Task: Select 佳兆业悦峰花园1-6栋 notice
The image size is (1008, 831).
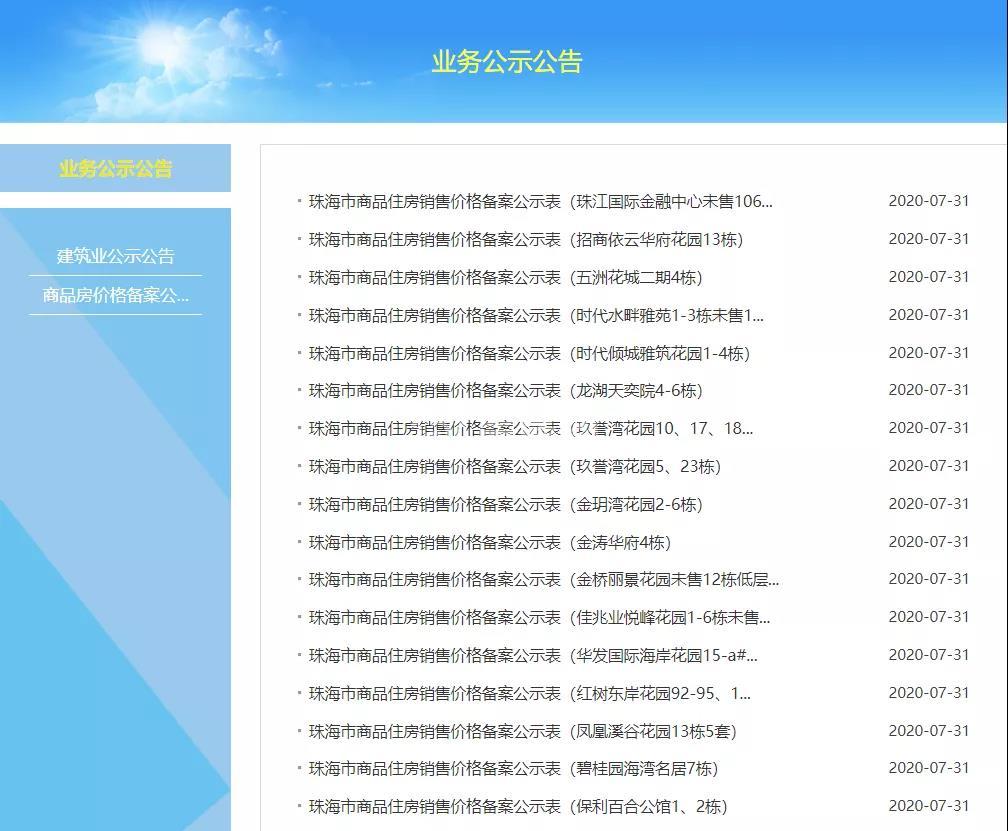Action: (539, 618)
